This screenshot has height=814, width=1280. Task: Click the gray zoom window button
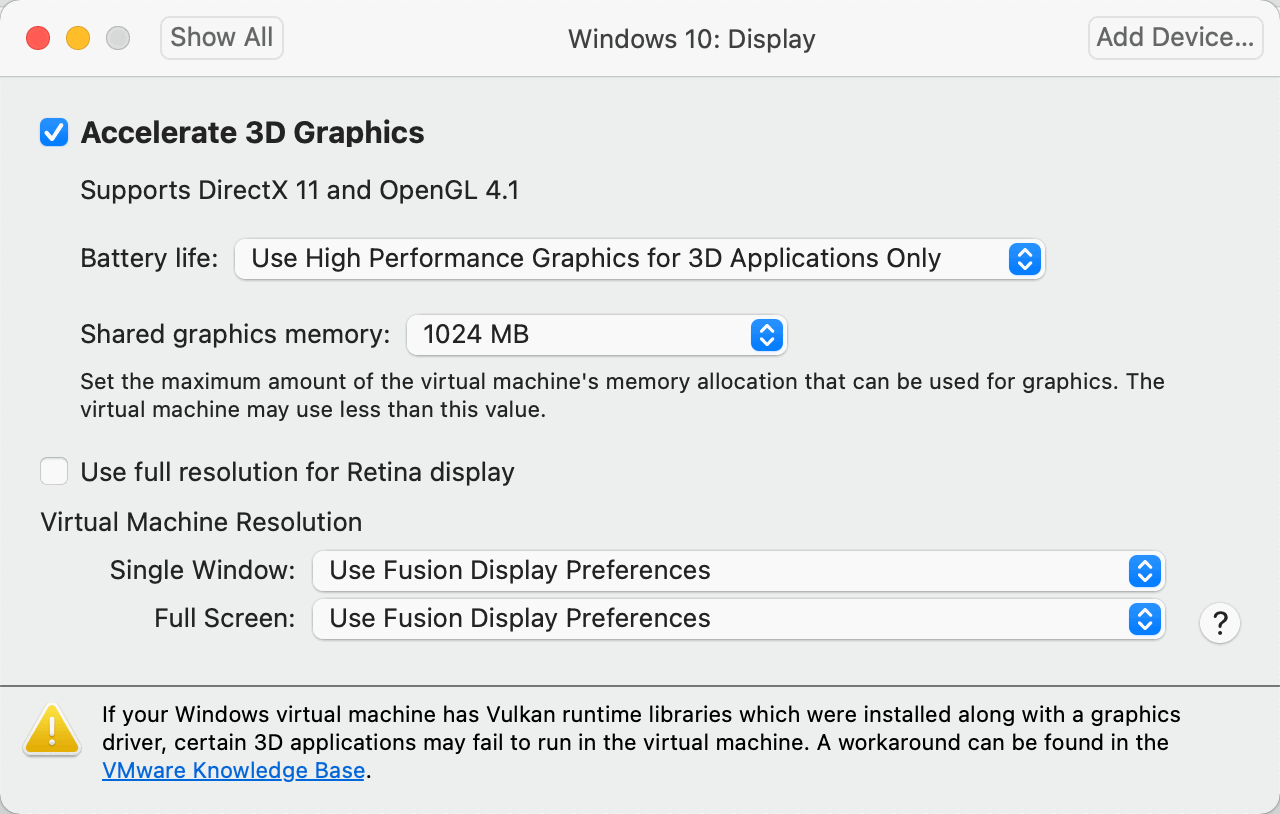coord(118,38)
